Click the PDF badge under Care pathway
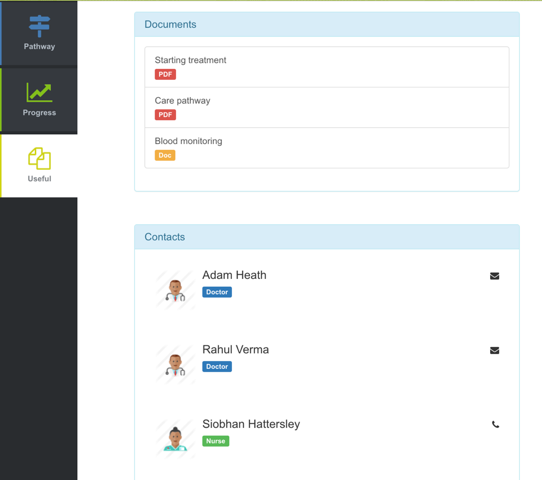The width and height of the screenshot is (543, 480). (165, 115)
